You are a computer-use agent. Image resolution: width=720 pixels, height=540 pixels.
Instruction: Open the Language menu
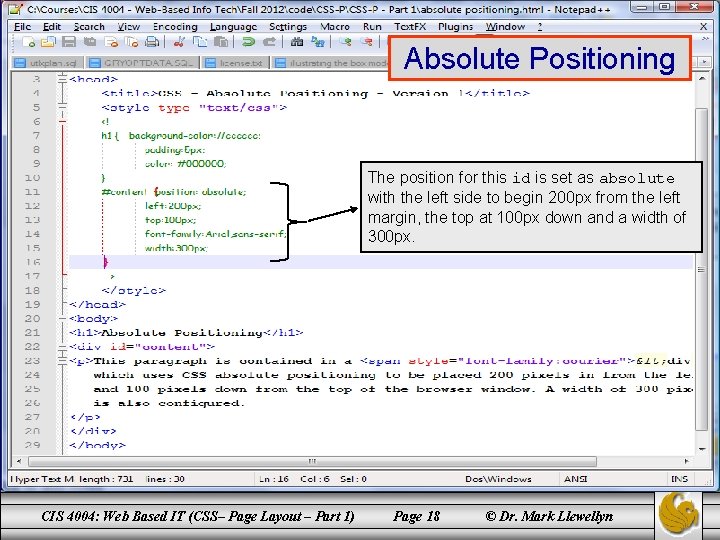pos(233,27)
